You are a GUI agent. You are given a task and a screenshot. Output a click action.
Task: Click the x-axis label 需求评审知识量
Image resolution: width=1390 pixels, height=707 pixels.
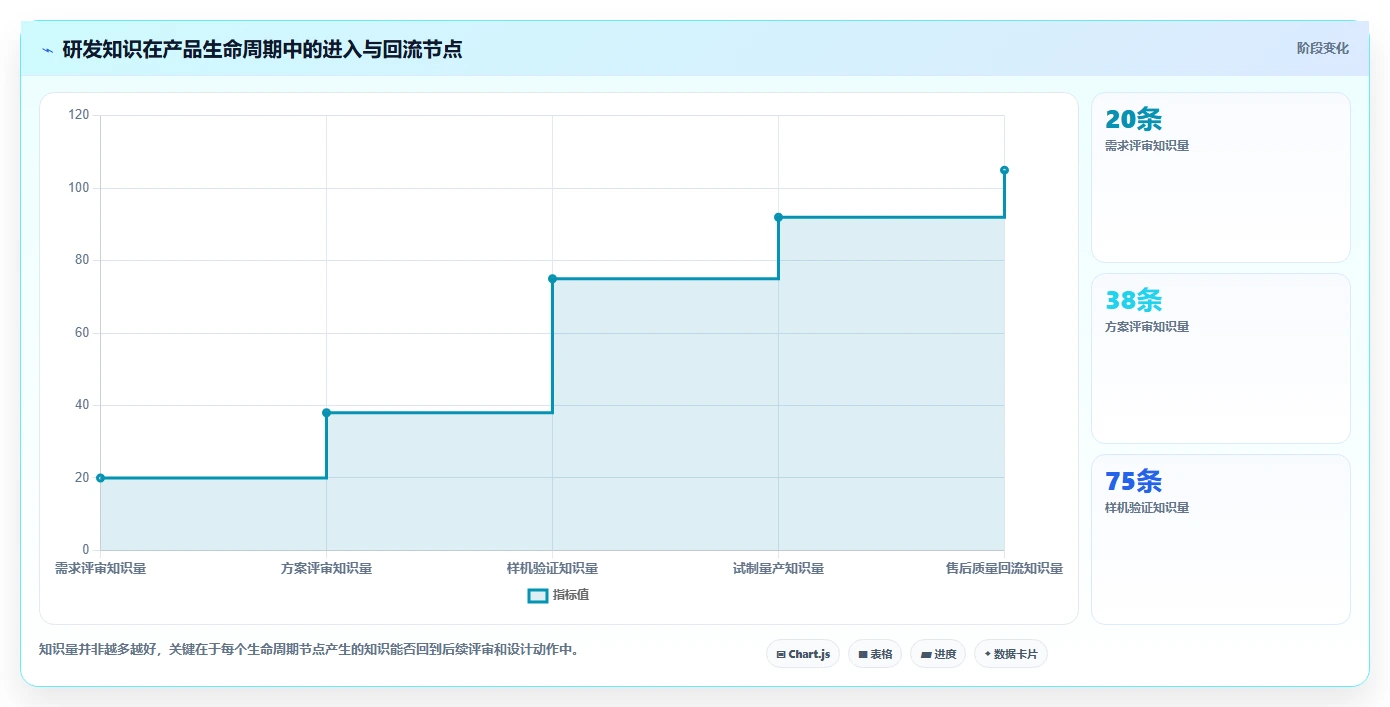pos(100,568)
